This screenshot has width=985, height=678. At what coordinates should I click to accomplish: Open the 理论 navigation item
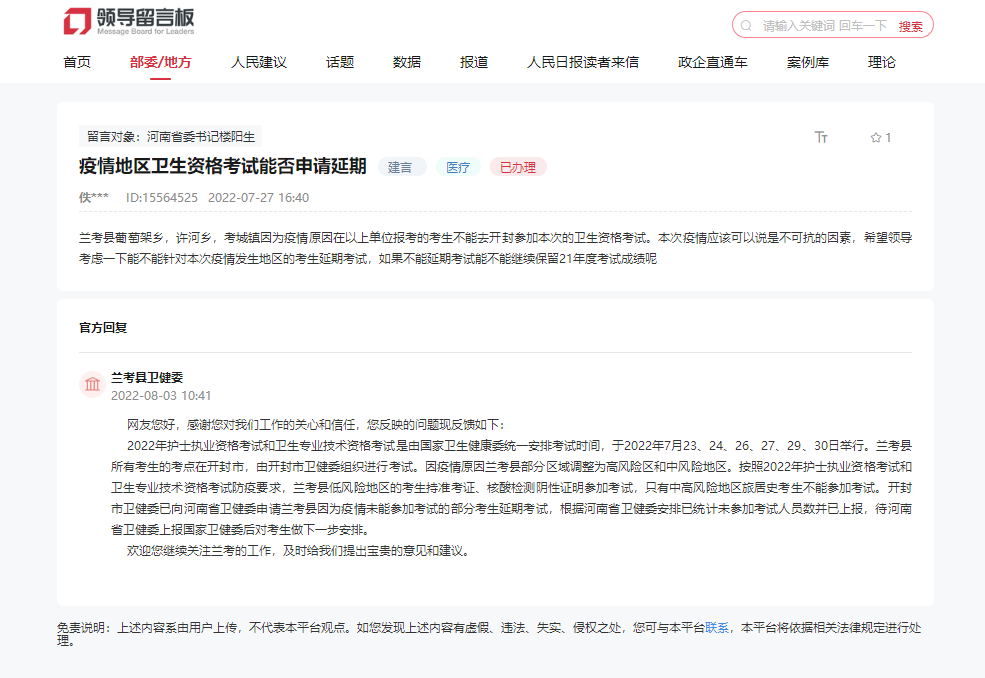pos(882,62)
